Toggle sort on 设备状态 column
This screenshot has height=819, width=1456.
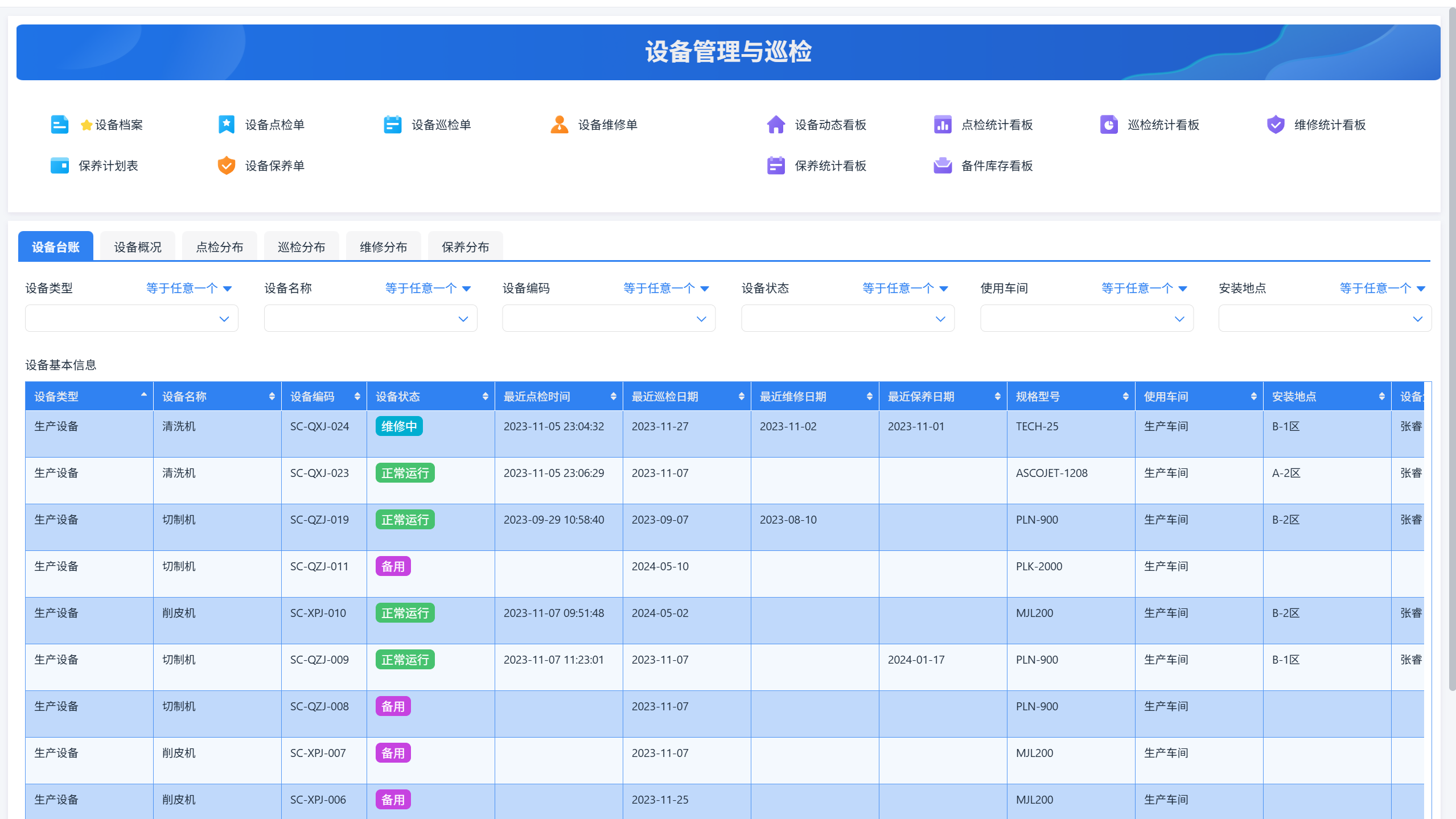[x=485, y=397]
